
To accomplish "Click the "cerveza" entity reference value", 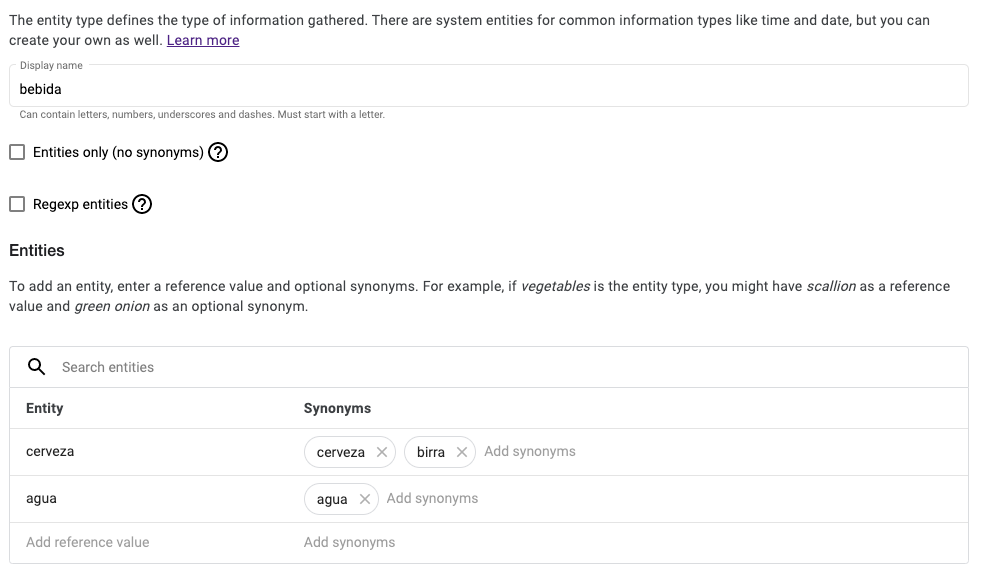I will 49,451.
